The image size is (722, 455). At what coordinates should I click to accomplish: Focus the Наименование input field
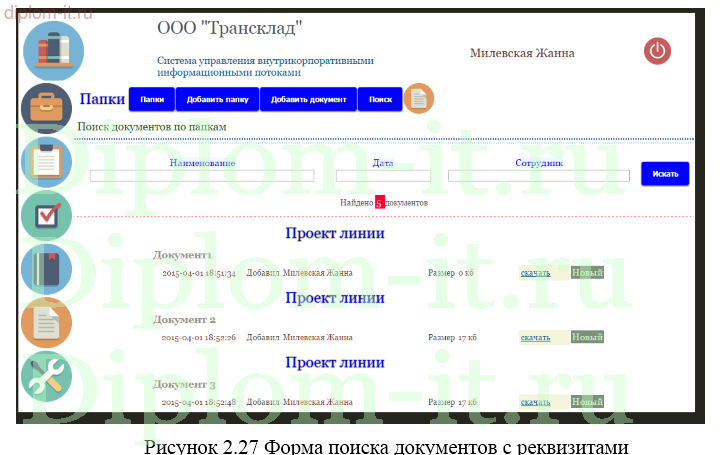point(202,175)
